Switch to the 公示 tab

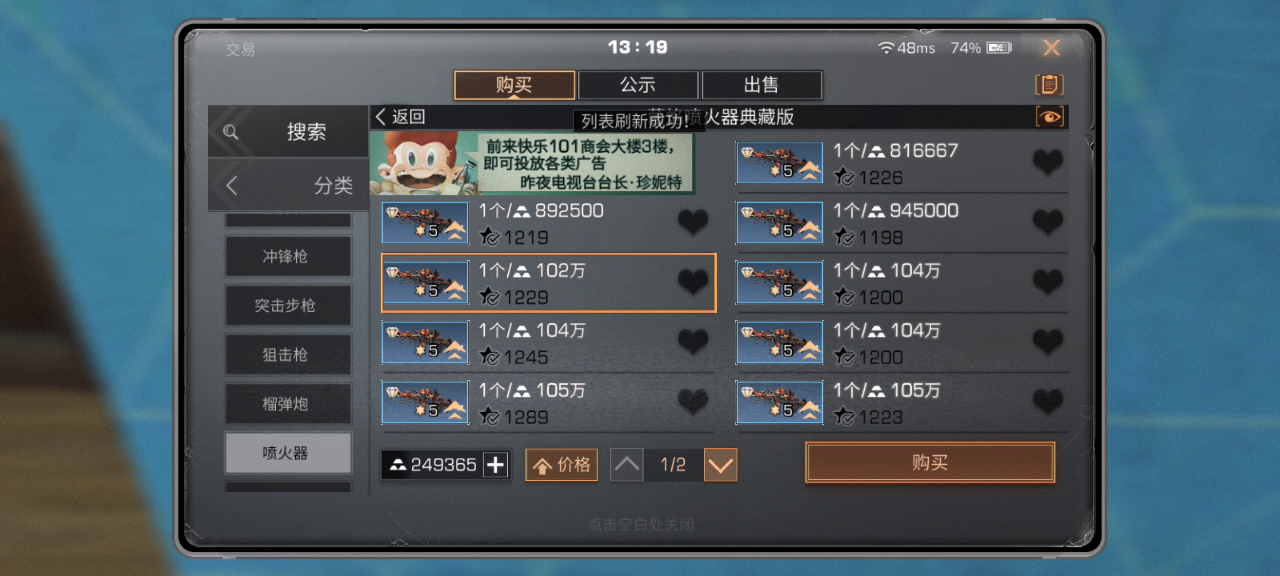click(x=638, y=85)
